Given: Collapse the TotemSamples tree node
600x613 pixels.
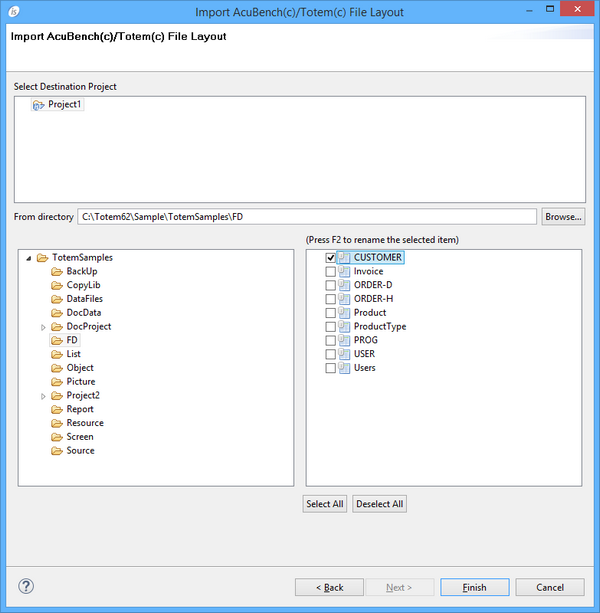Looking at the screenshot, I should [28, 258].
